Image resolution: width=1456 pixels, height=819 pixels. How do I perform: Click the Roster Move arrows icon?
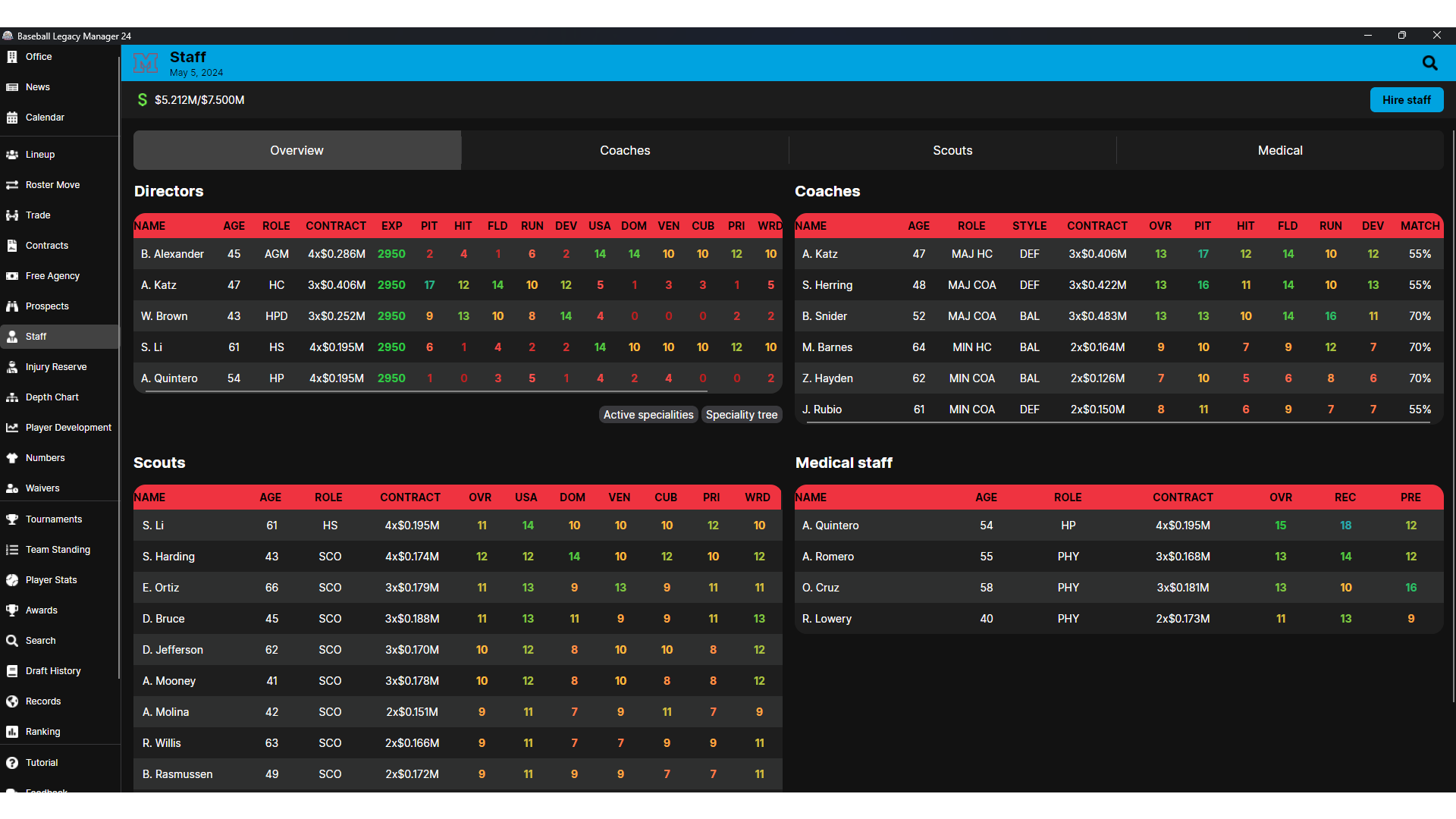pyautogui.click(x=12, y=185)
